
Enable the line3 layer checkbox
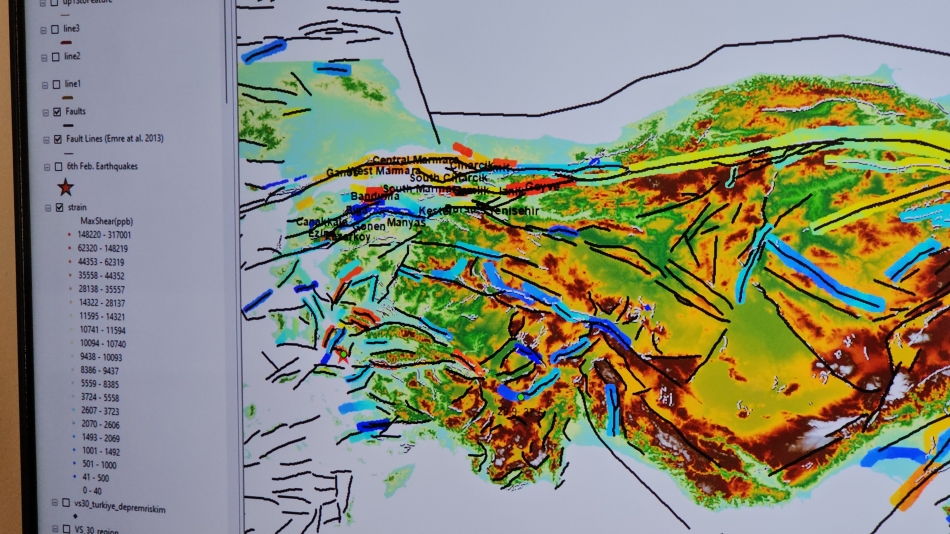click(x=55, y=29)
